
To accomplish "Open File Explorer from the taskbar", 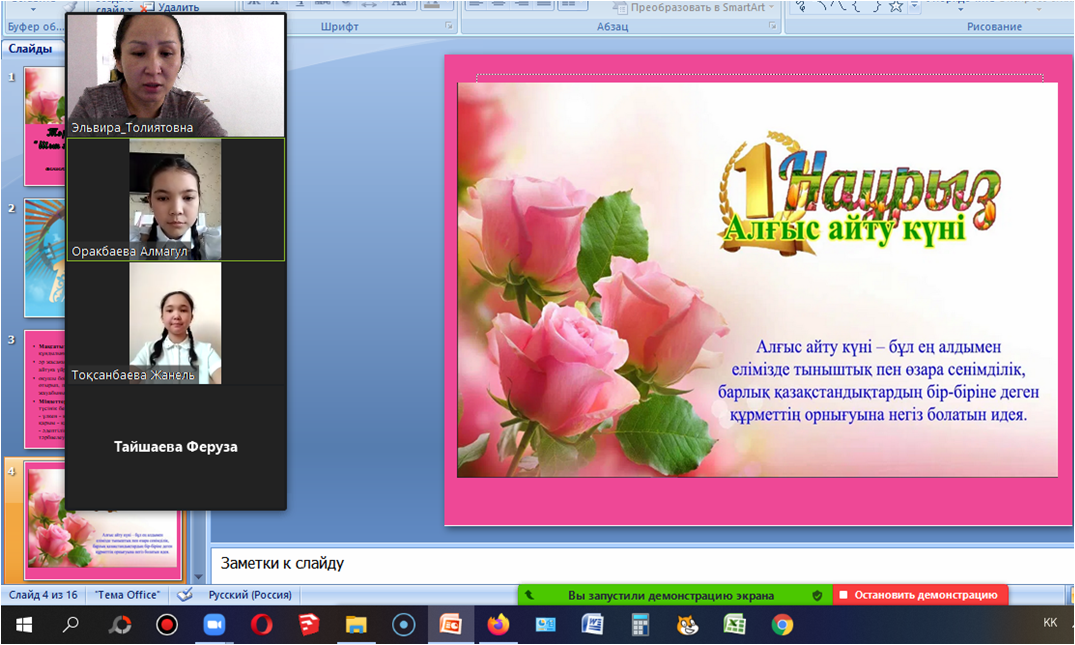I will (x=356, y=625).
